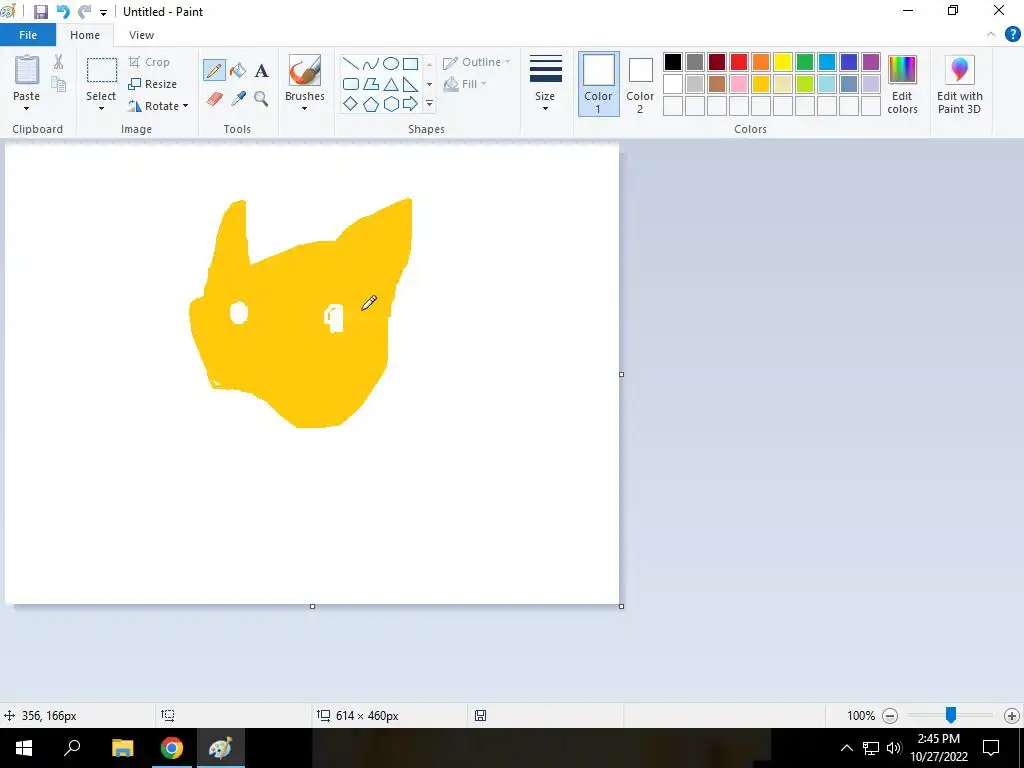Click the Zoom in plus button
Image resolution: width=1024 pixels, height=768 pixels.
[x=1012, y=716]
